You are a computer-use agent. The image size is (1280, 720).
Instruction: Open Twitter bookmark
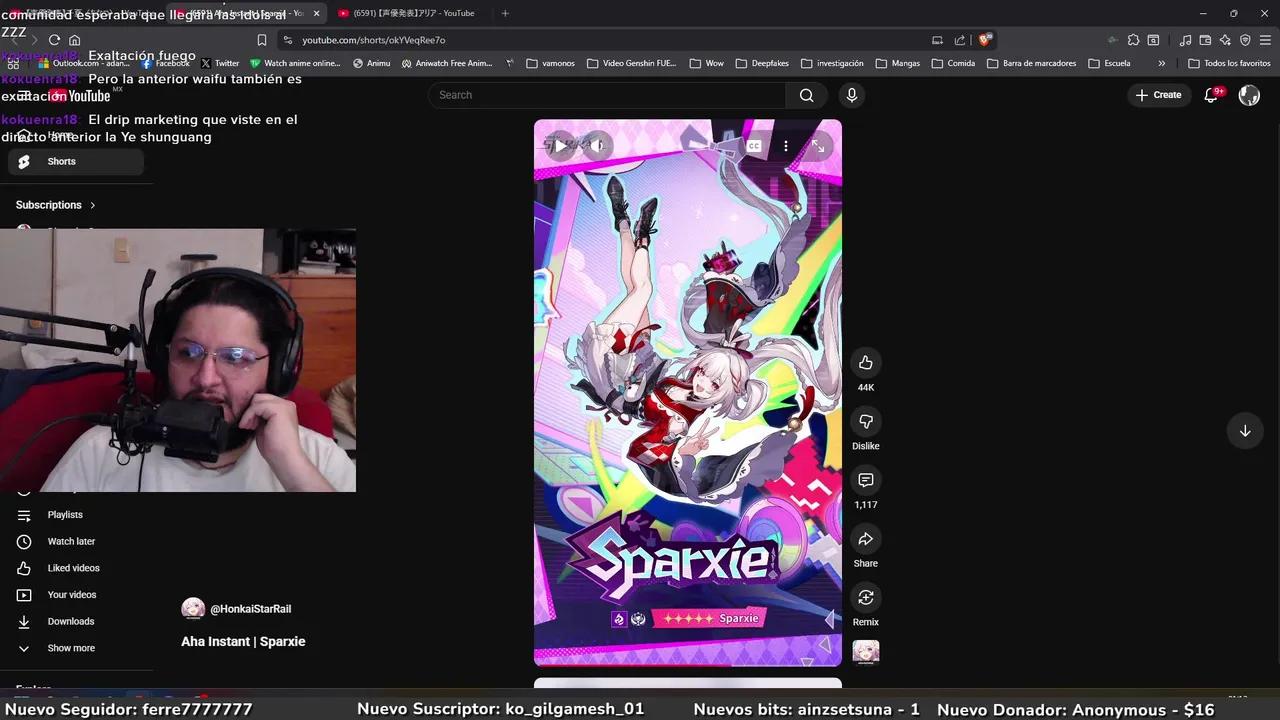pyautogui.click(x=220, y=63)
